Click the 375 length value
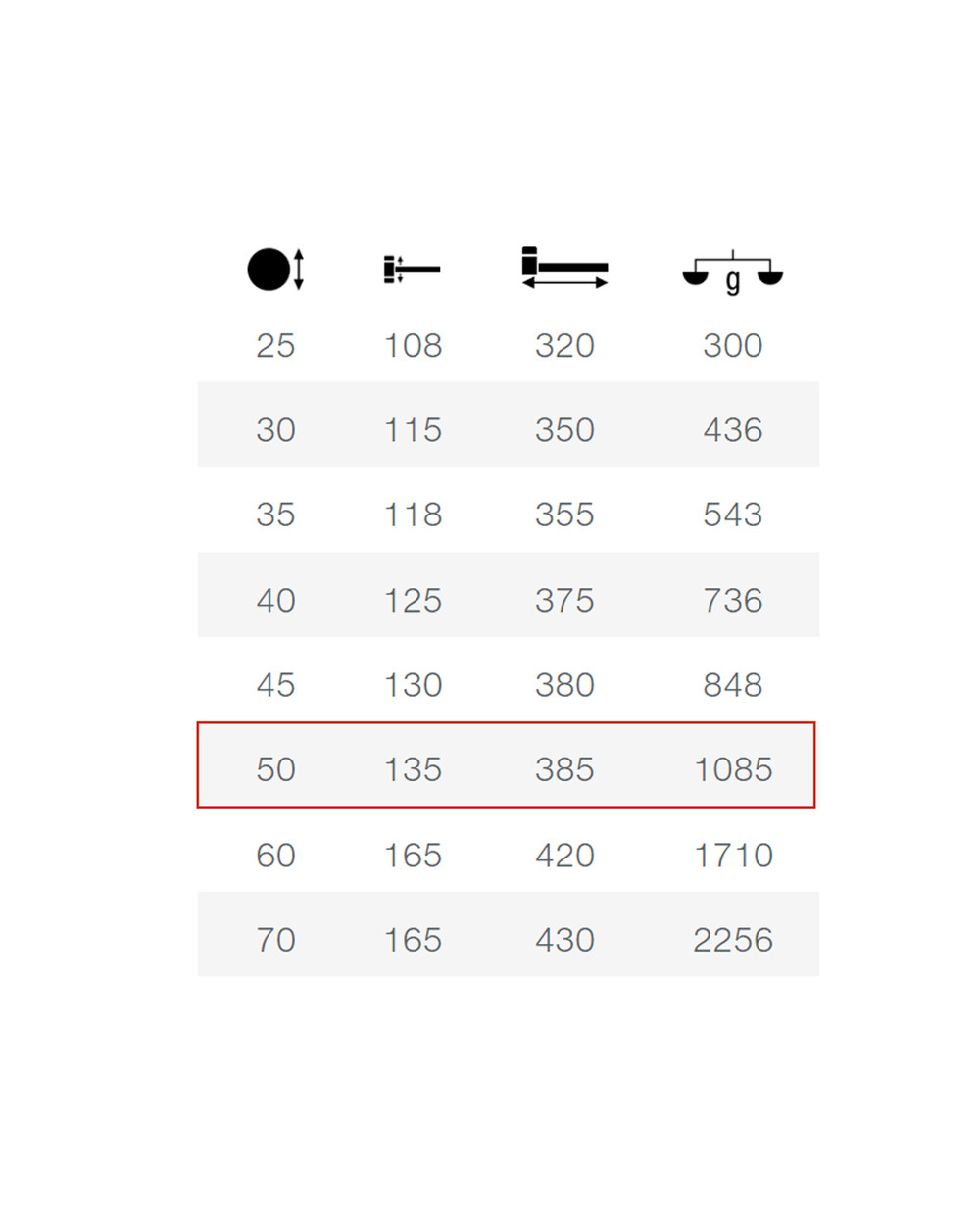 tap(564, 600)
